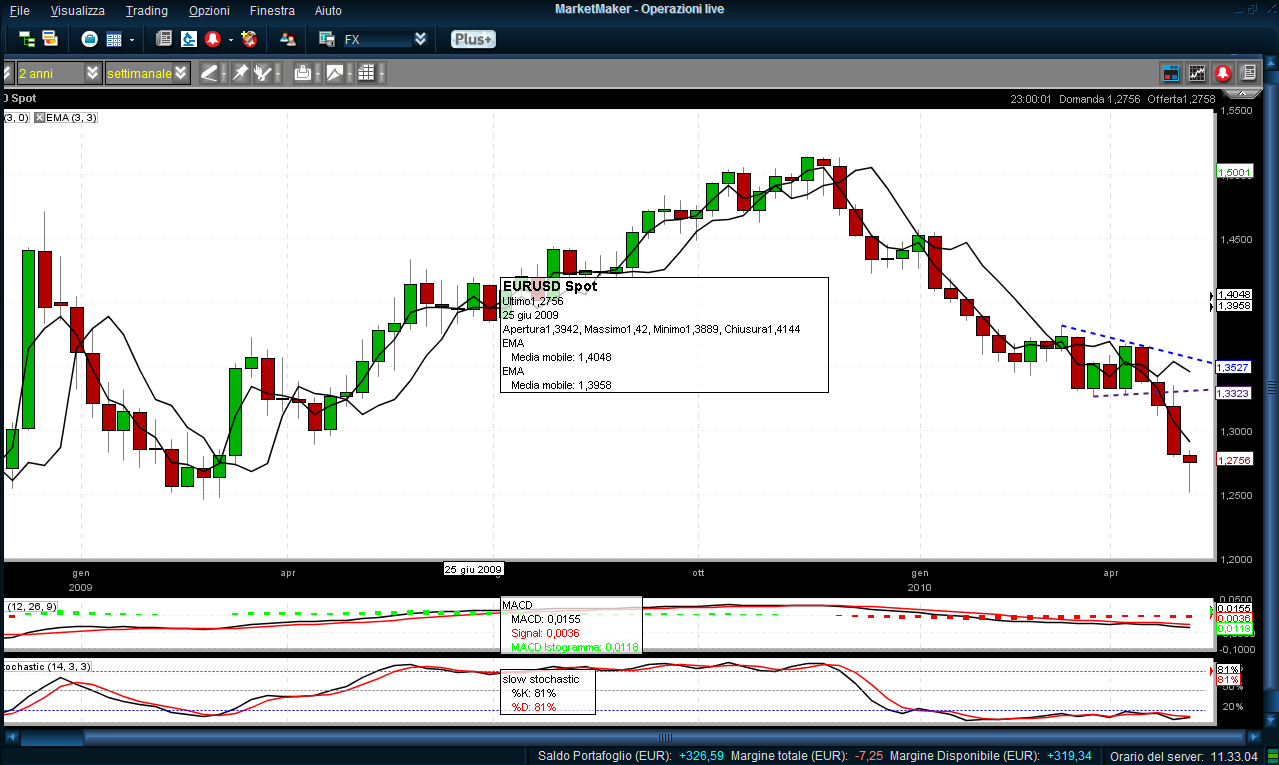Screen dimensions: 1279x765
Task: Expand the '2 anni' time range dropdown
Action: (93, 73)
